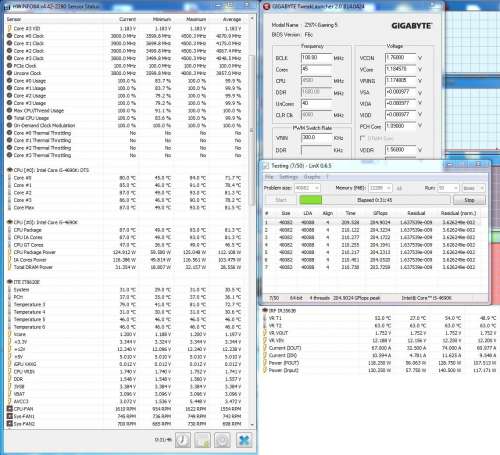Open the Settings menu in LinX

[x=288, y=177]
